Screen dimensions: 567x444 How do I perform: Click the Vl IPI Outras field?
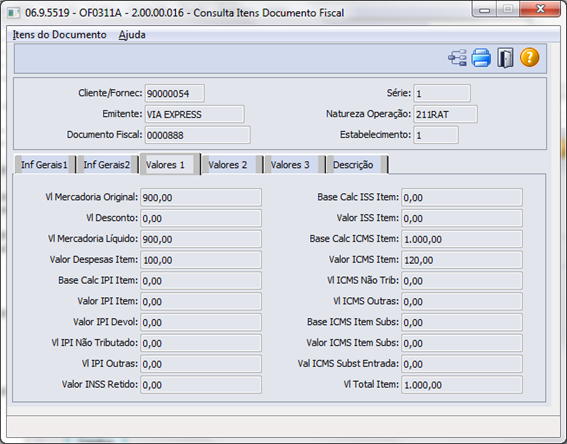201,364
